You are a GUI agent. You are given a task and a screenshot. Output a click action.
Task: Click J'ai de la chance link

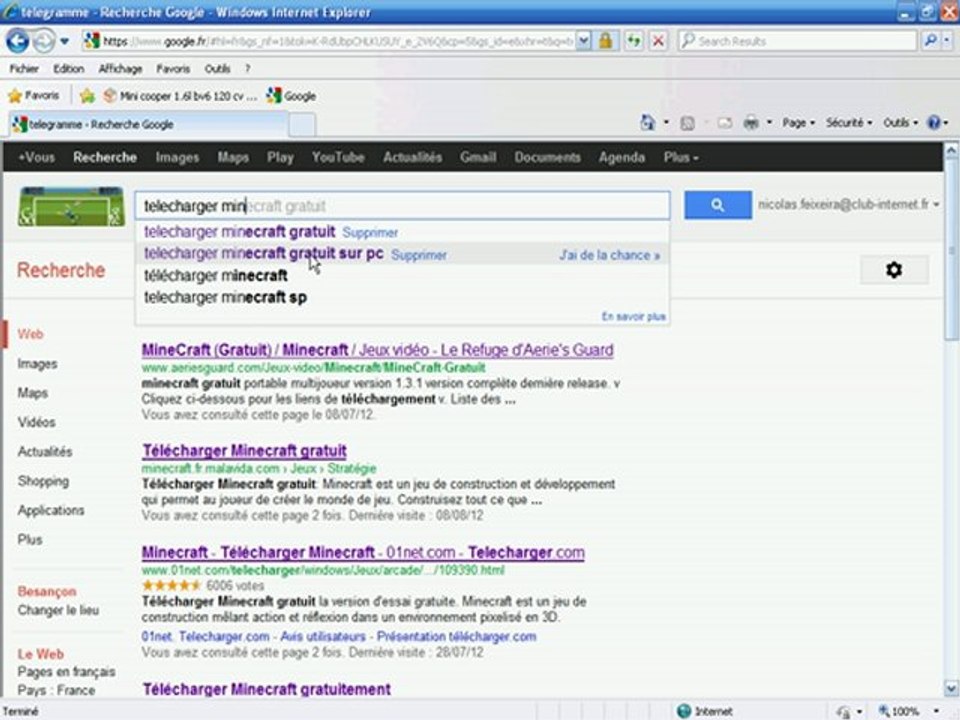(610, 255)
